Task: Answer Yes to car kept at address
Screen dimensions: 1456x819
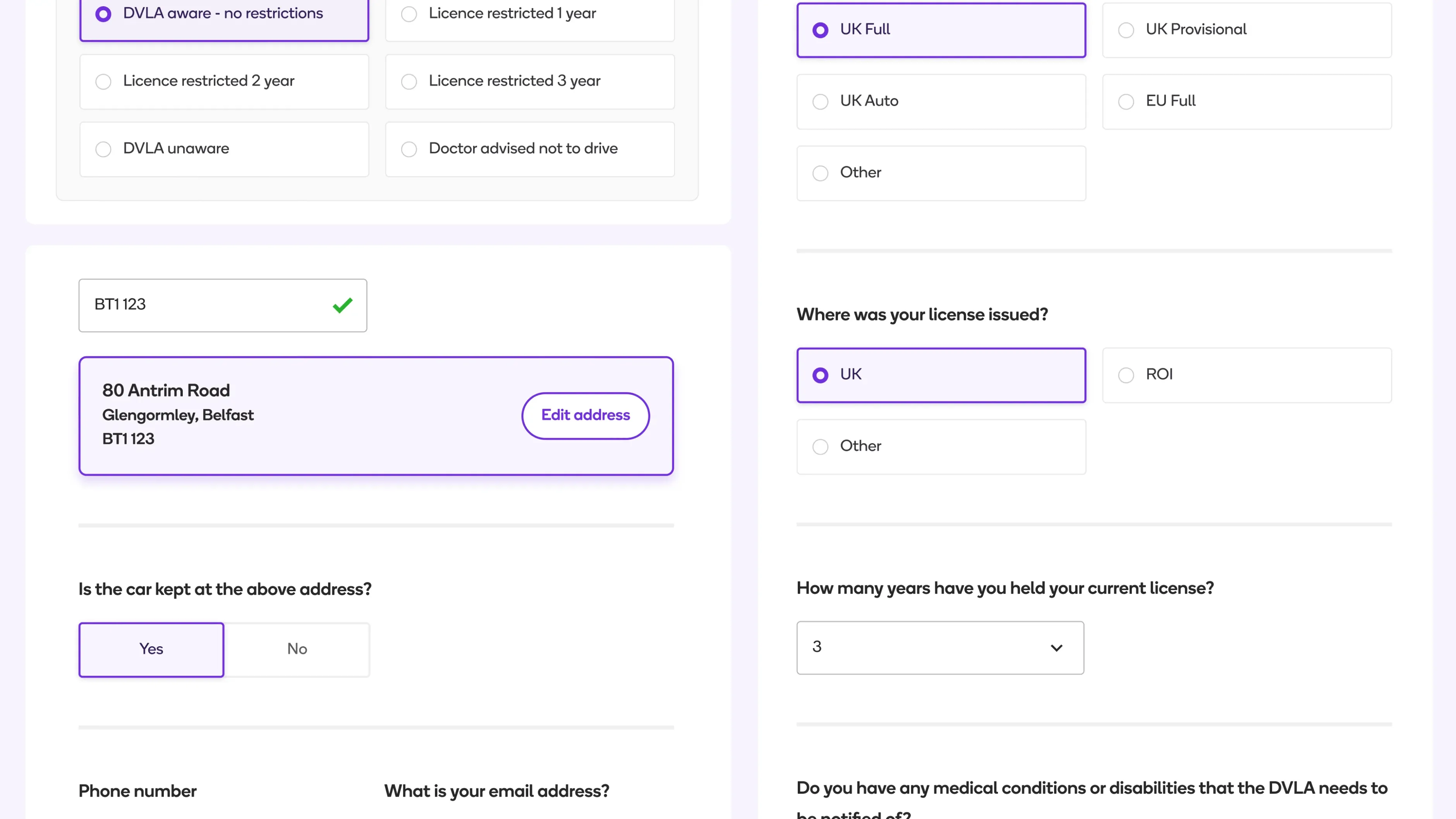Action: [x=151, y=649]
